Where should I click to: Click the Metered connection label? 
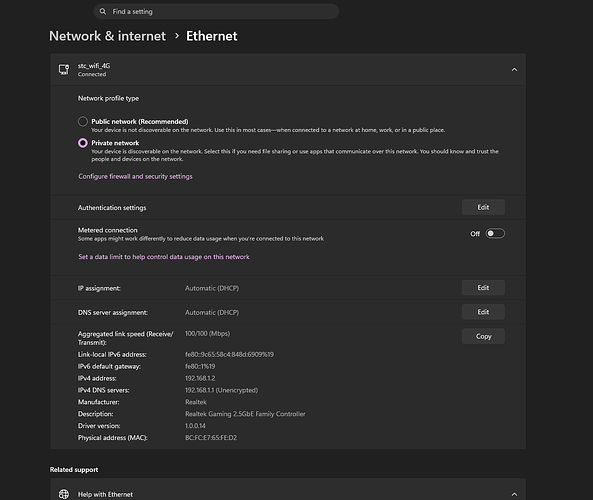[108, 230]
